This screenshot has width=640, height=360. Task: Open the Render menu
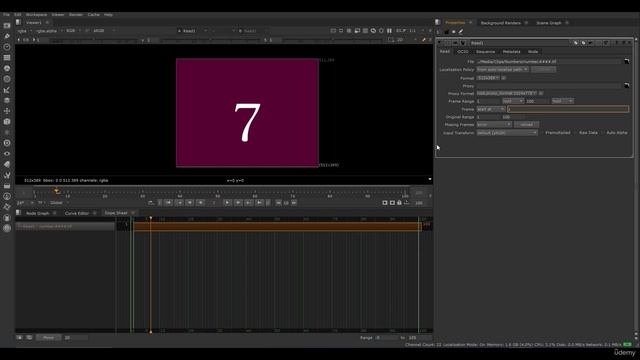tap(76, 15)
